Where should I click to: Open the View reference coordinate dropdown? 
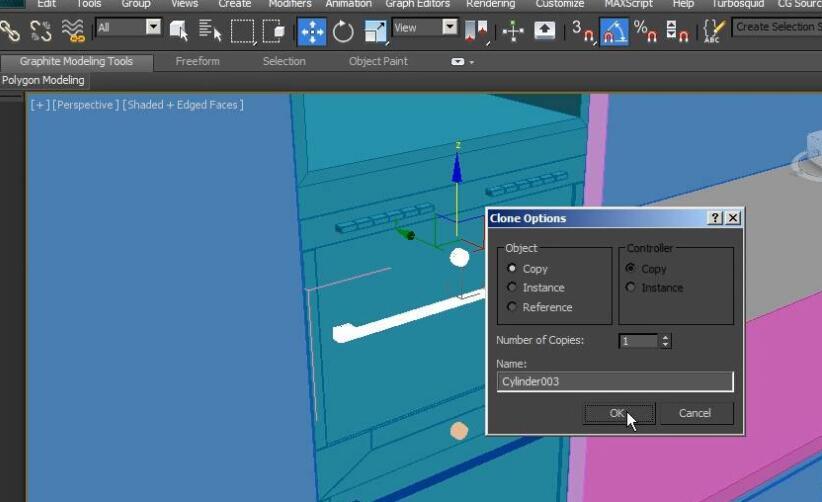tap(449, 27)
